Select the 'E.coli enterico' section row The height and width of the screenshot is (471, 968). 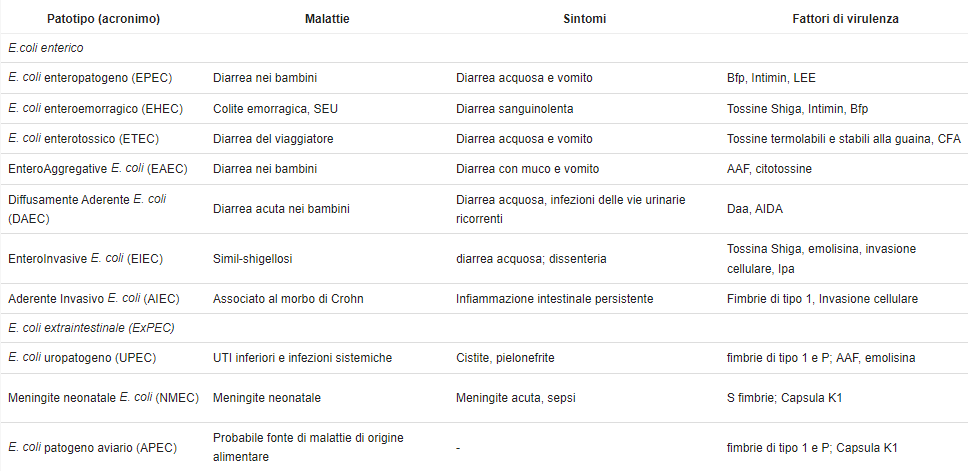[484, 48]
